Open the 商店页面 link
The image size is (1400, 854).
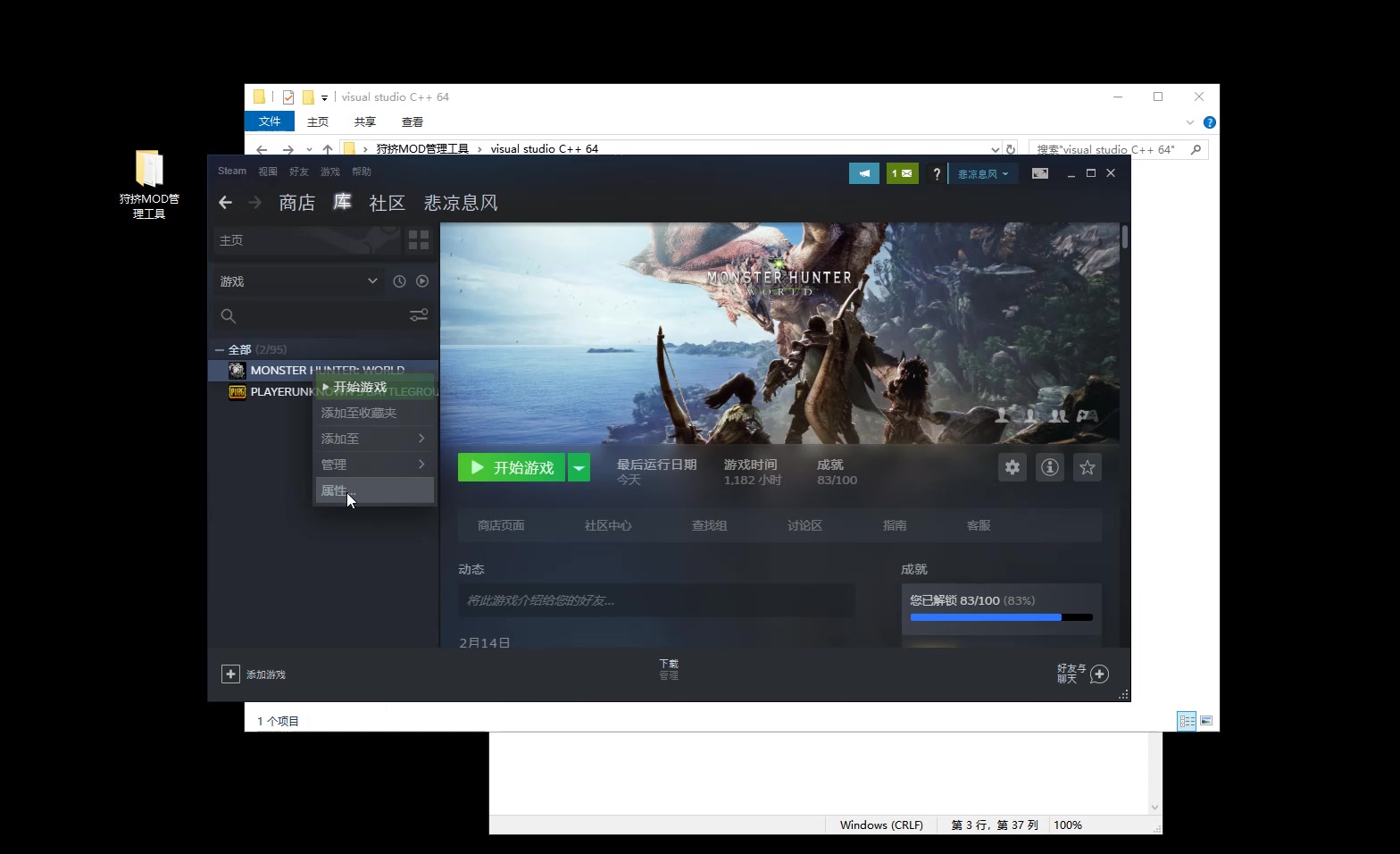pyautogui.click(x=501, y=525)
